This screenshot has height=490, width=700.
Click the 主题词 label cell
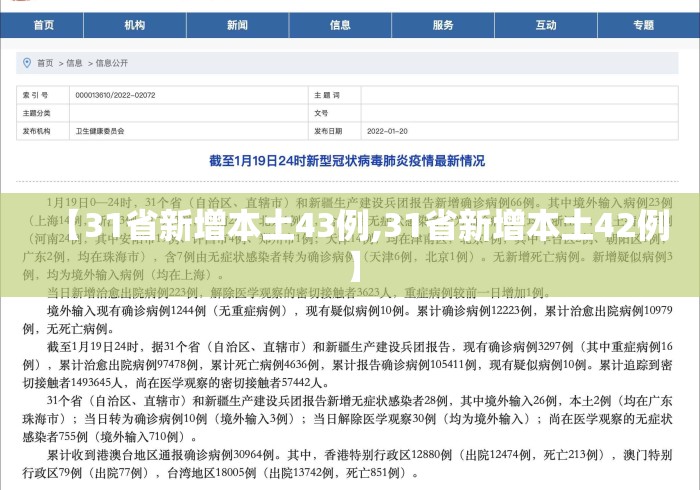tap(334, 95)
